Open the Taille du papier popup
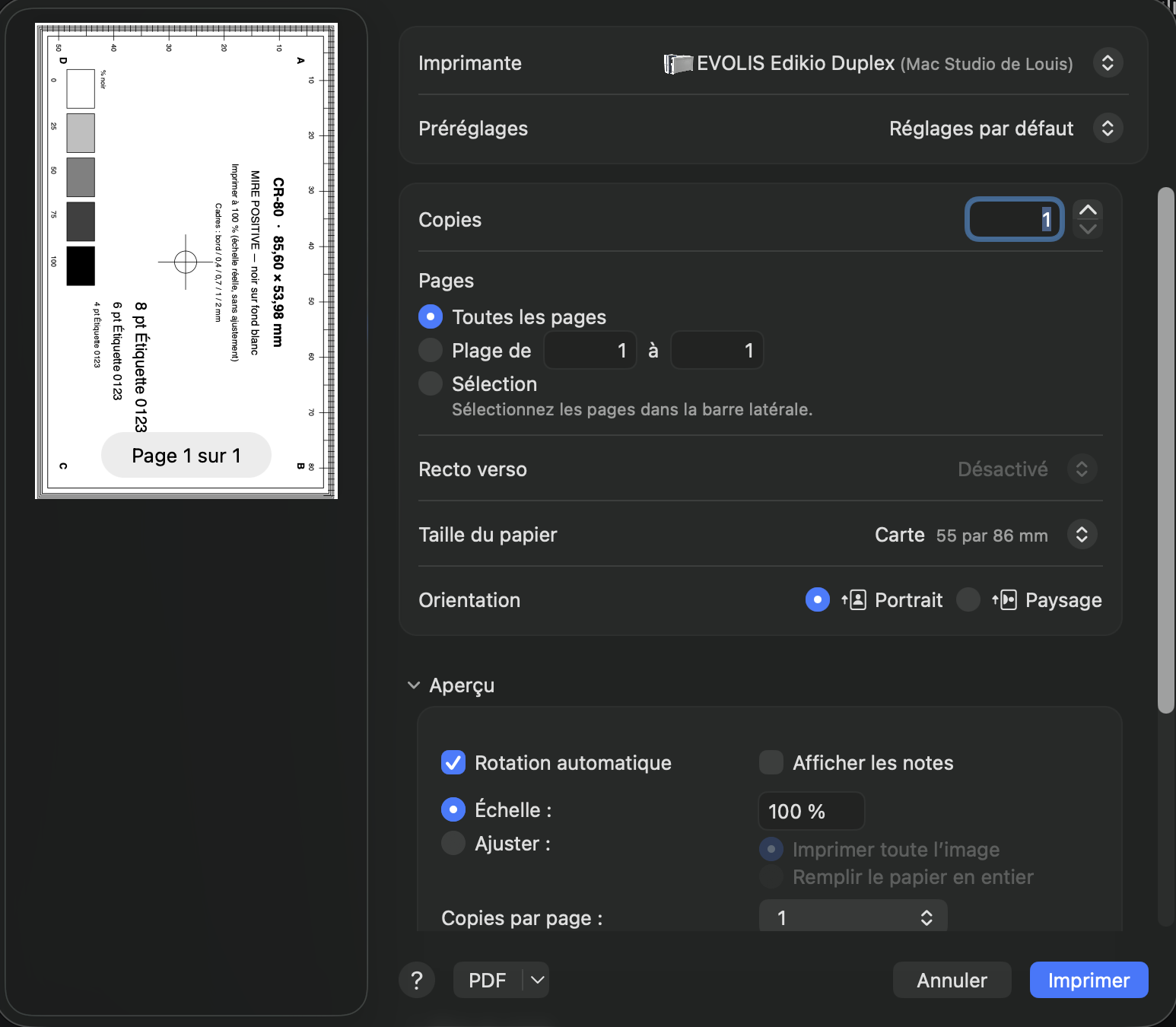1176x1027 pixels. click(x=1082, y=534)
